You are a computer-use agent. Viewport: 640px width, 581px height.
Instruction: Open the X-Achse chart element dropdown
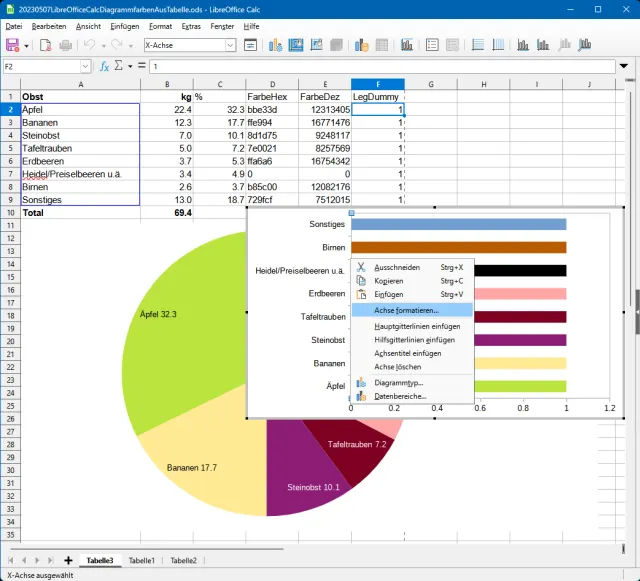[230, 45]
